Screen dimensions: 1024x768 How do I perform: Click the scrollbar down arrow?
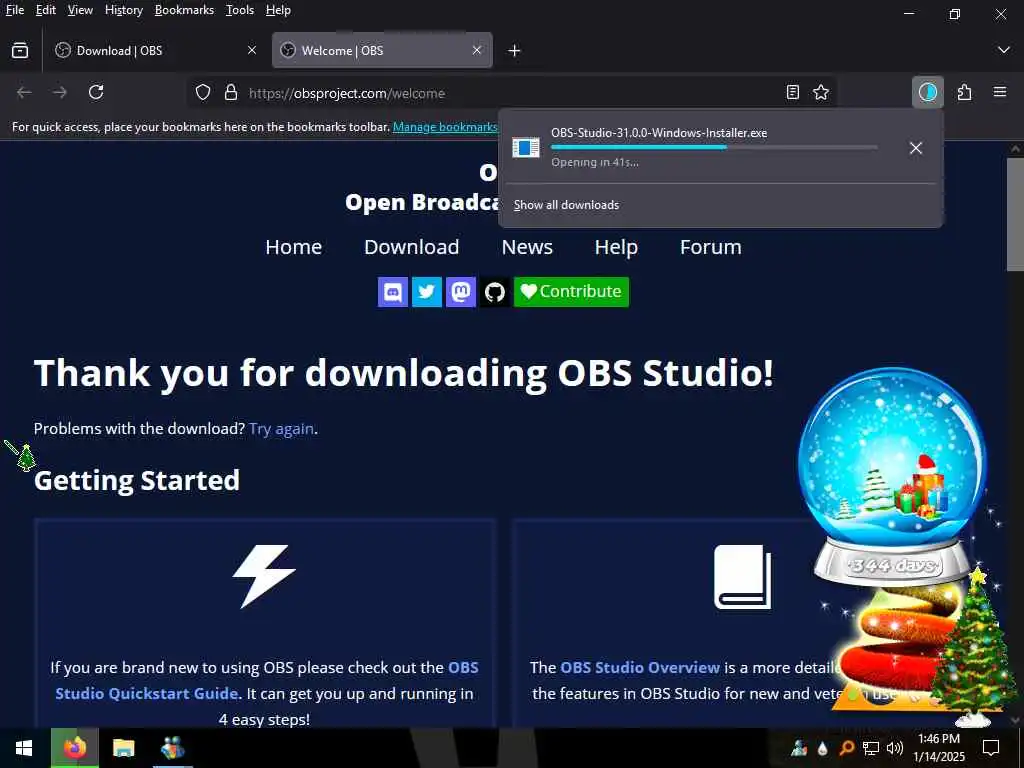[x=1016, y=721]
